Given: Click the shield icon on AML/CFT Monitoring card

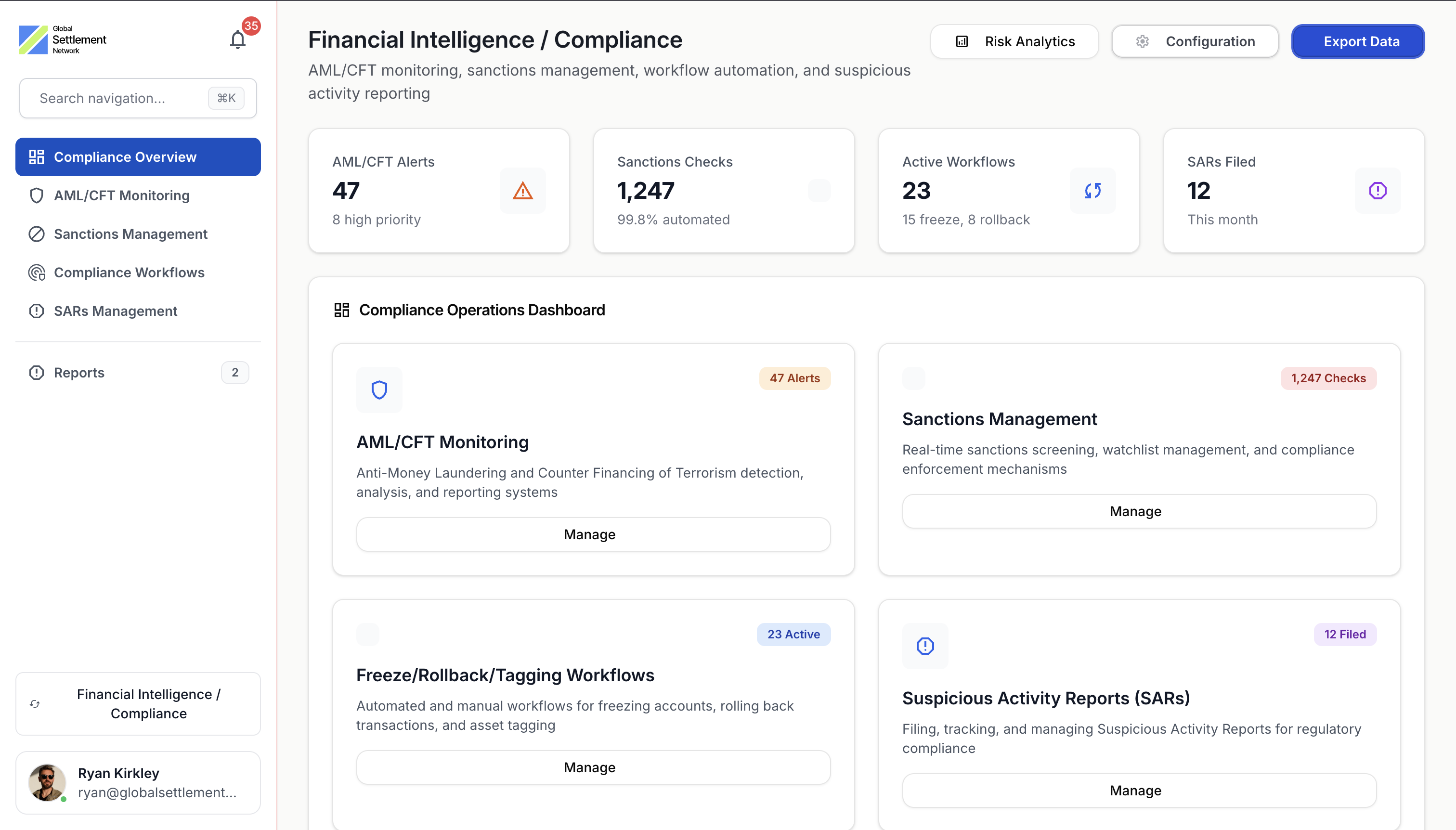Looking at the screenshot, I should pos(378,390).
